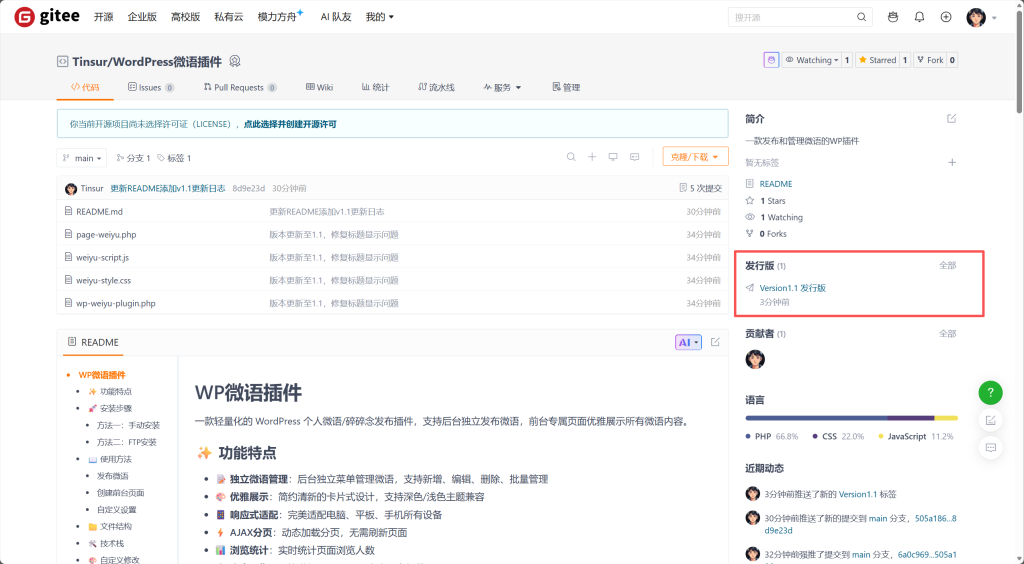This screenshot has height=564, width=1024.
Task: Click 全部 beside 贡献者
Action: [948, 334]
